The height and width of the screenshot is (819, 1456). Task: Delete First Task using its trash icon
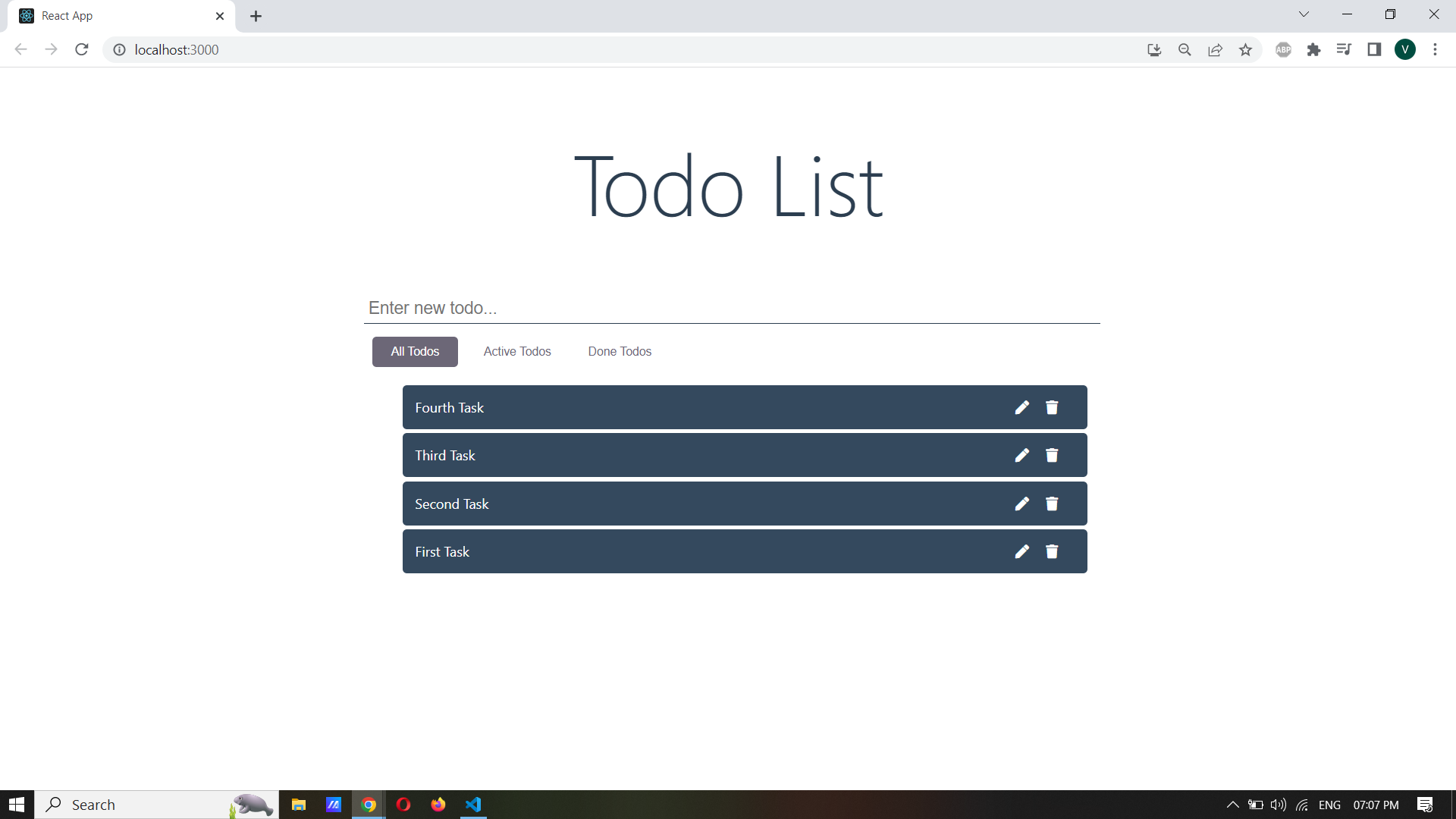click(1052, 551)
